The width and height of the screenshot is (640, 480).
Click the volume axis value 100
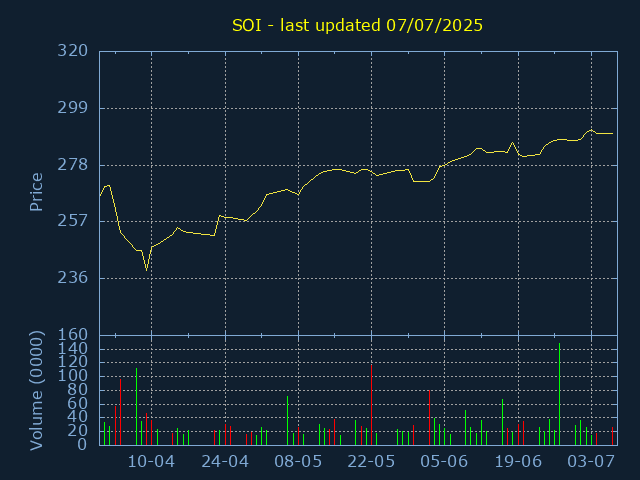(x=73, y=376)
